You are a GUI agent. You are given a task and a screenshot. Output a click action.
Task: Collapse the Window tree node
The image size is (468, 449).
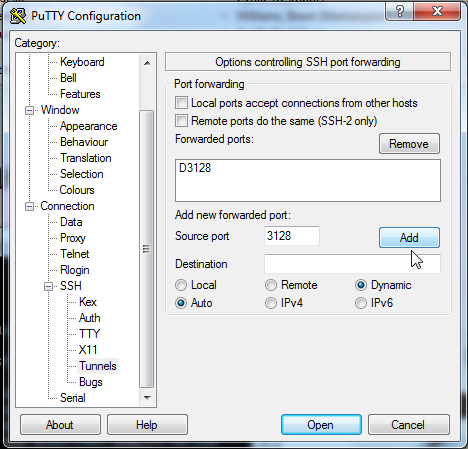(x=29, y=110)
